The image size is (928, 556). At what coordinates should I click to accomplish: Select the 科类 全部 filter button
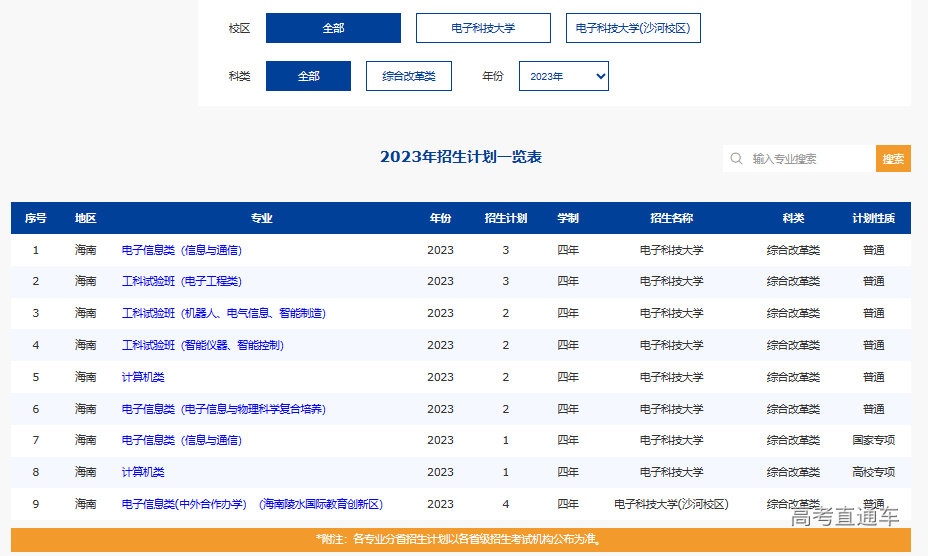308,76
